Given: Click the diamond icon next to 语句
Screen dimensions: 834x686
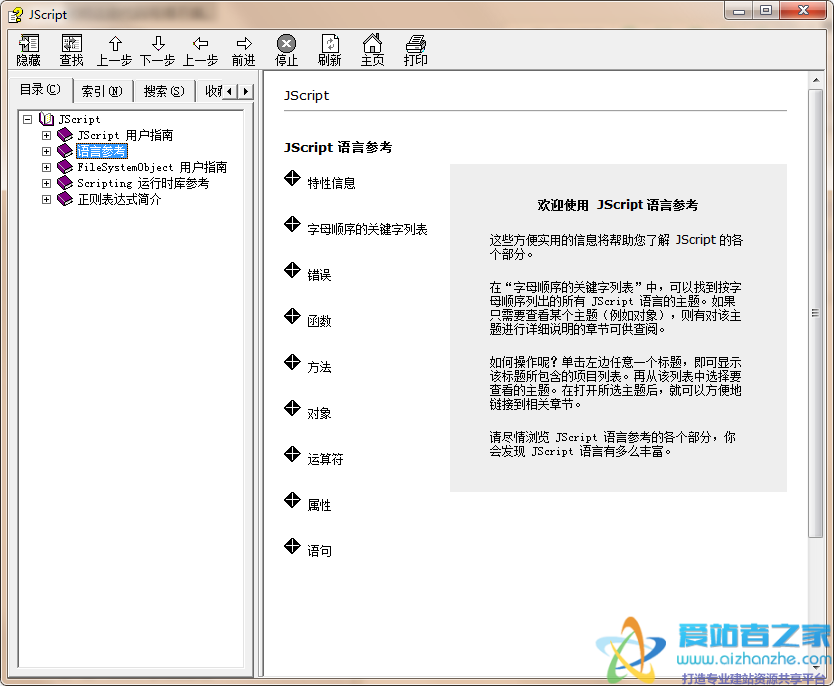Looking at the screenshot, I should point(292,546).
